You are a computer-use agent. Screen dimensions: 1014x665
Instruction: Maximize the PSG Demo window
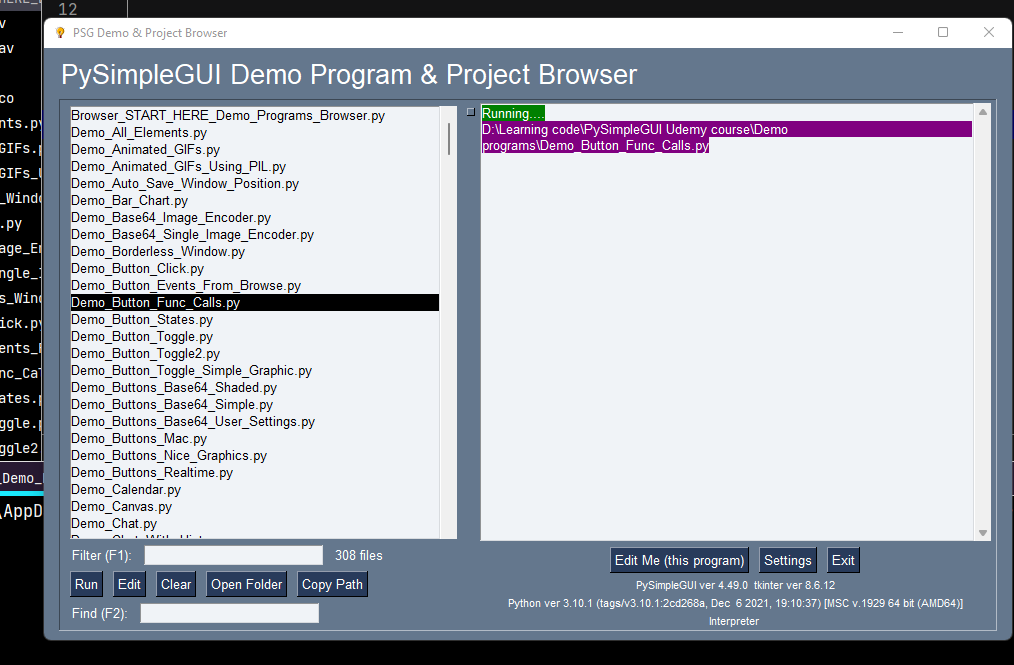(943, 32)
